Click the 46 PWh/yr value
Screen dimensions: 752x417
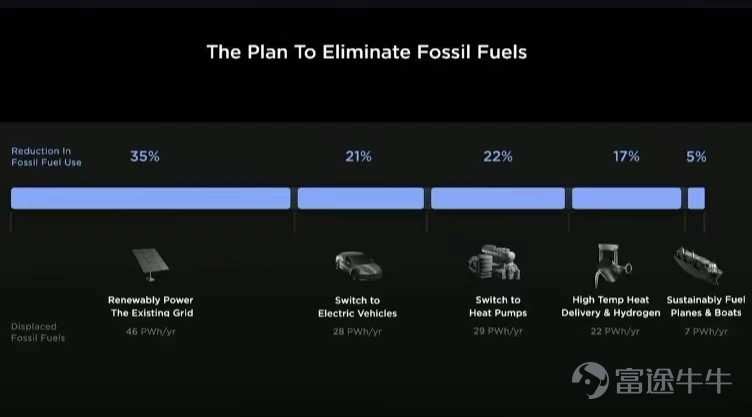click(x=151, y=331)
